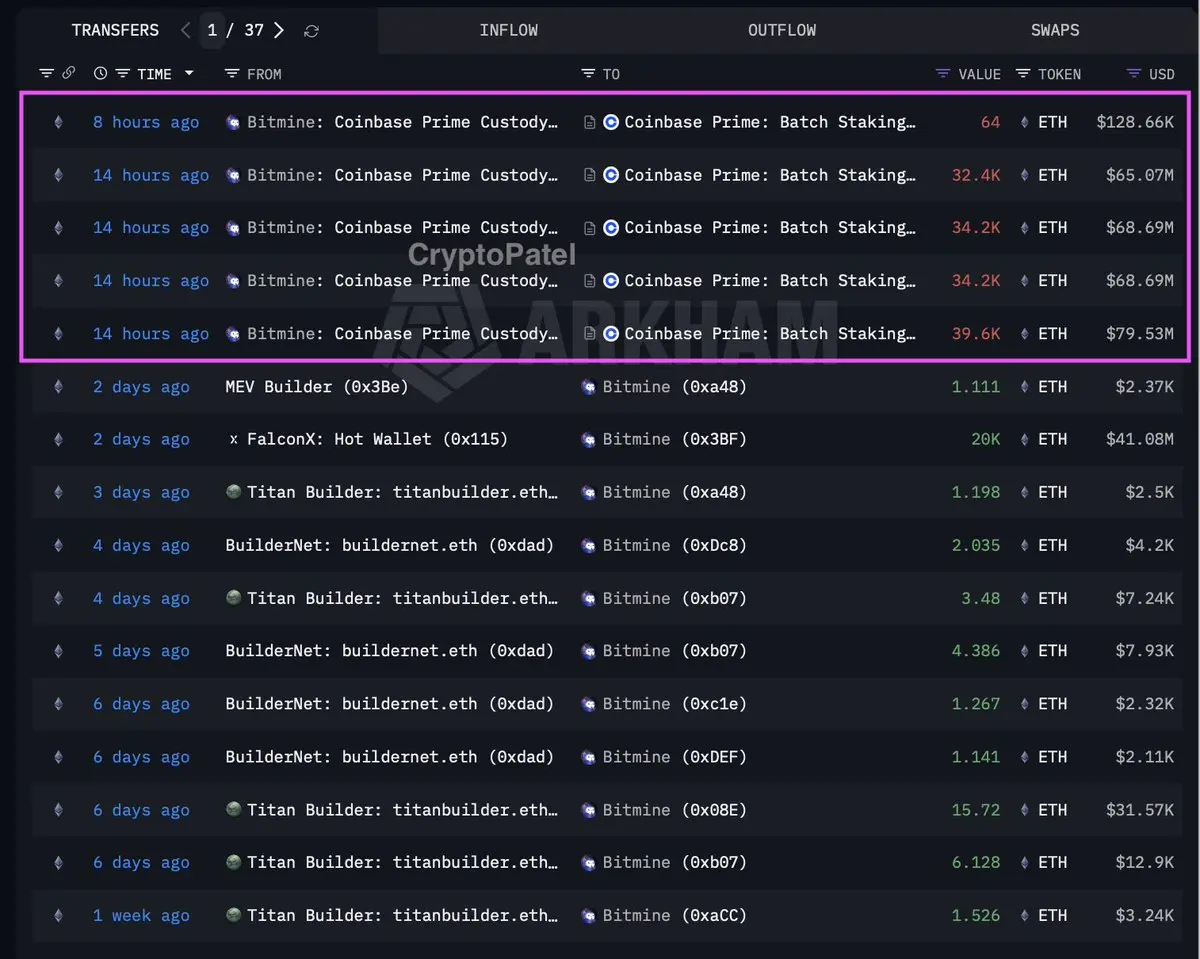The height and width of the screenshot is (959, 1200).
Task: Switch to the SWAPS tab
Action: click(x=1055, y=30)
